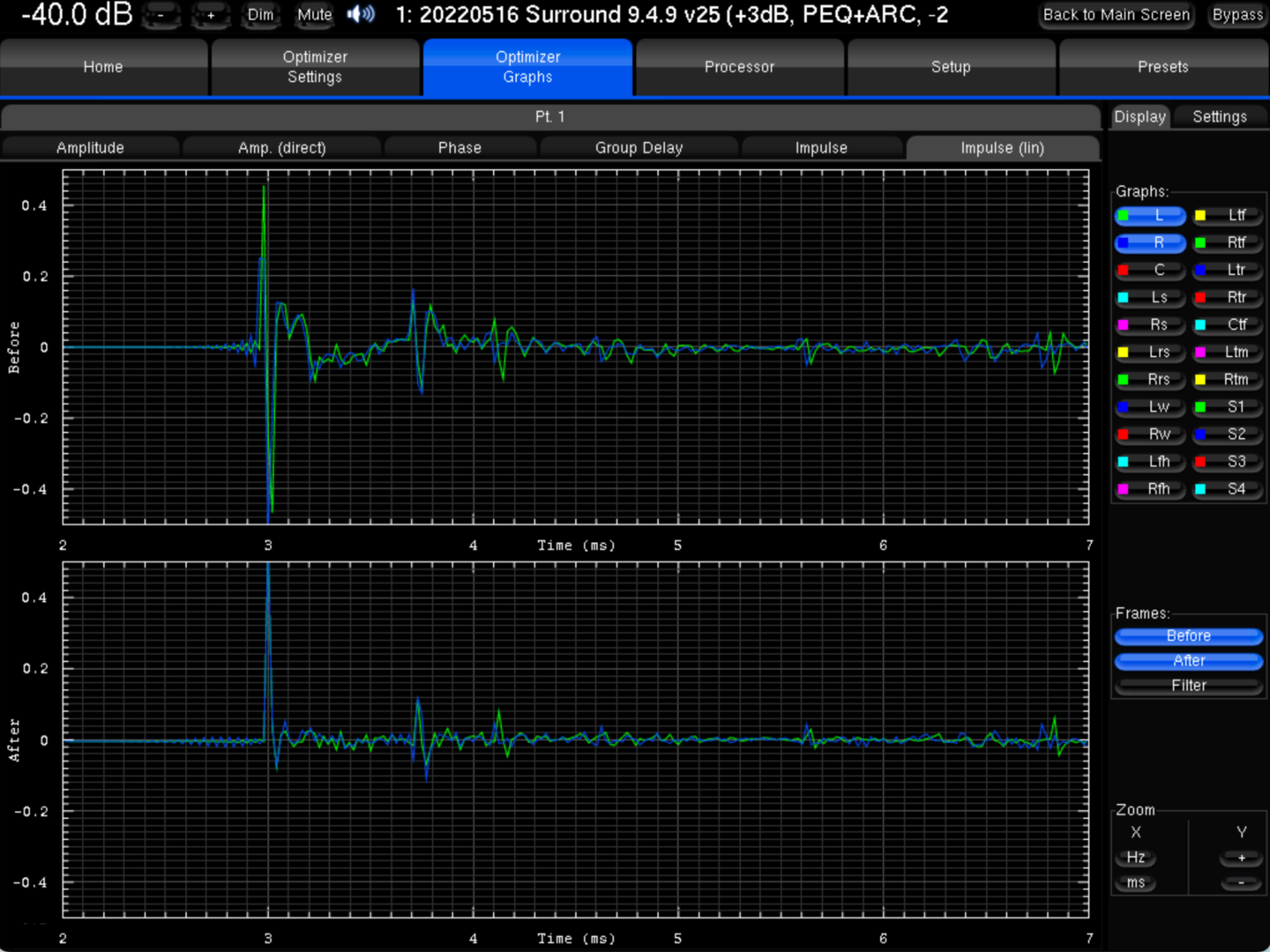Show the Amp. (direct) graph

point(282,148)
